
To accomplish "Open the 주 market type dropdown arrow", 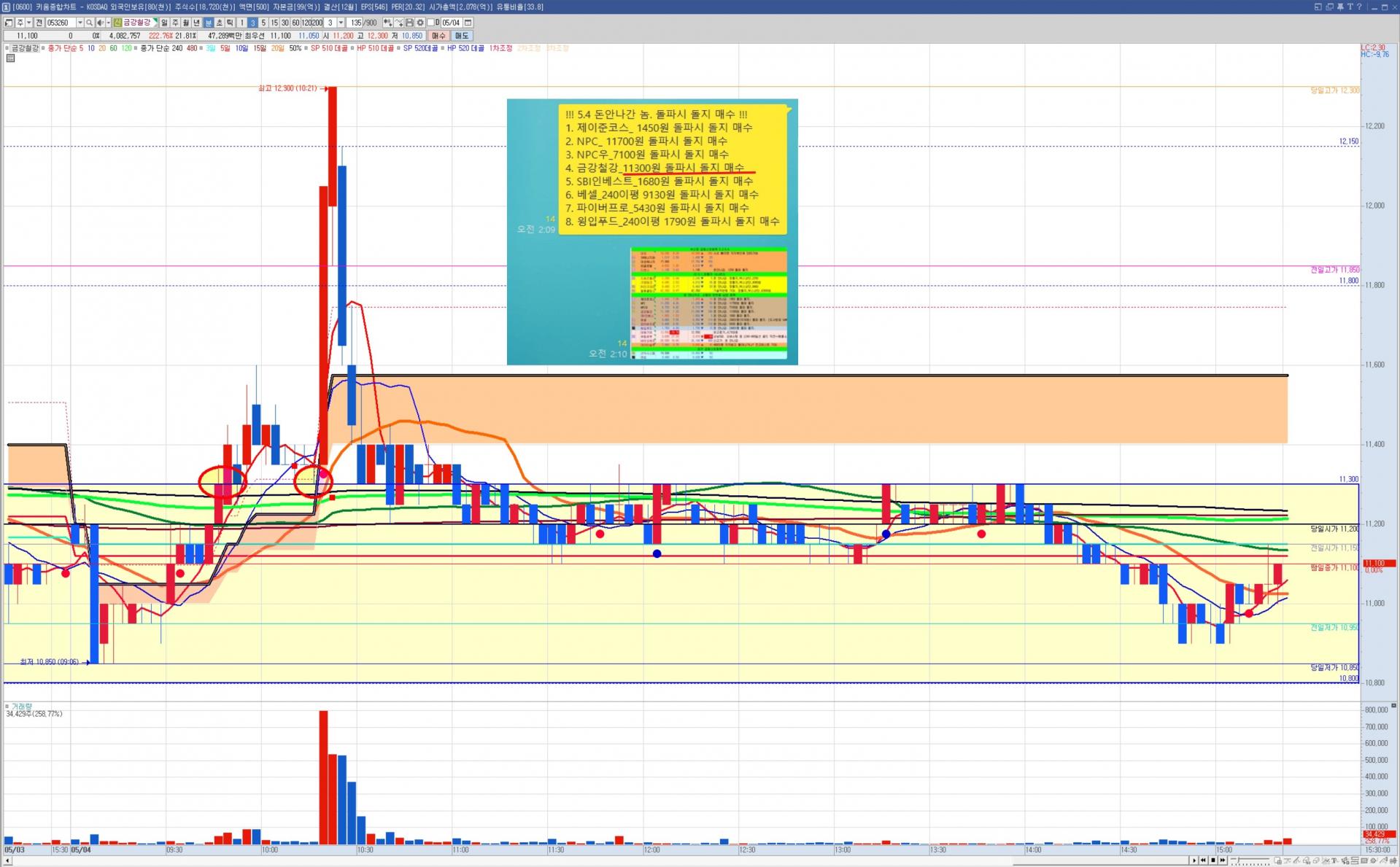I will [28, 23].
